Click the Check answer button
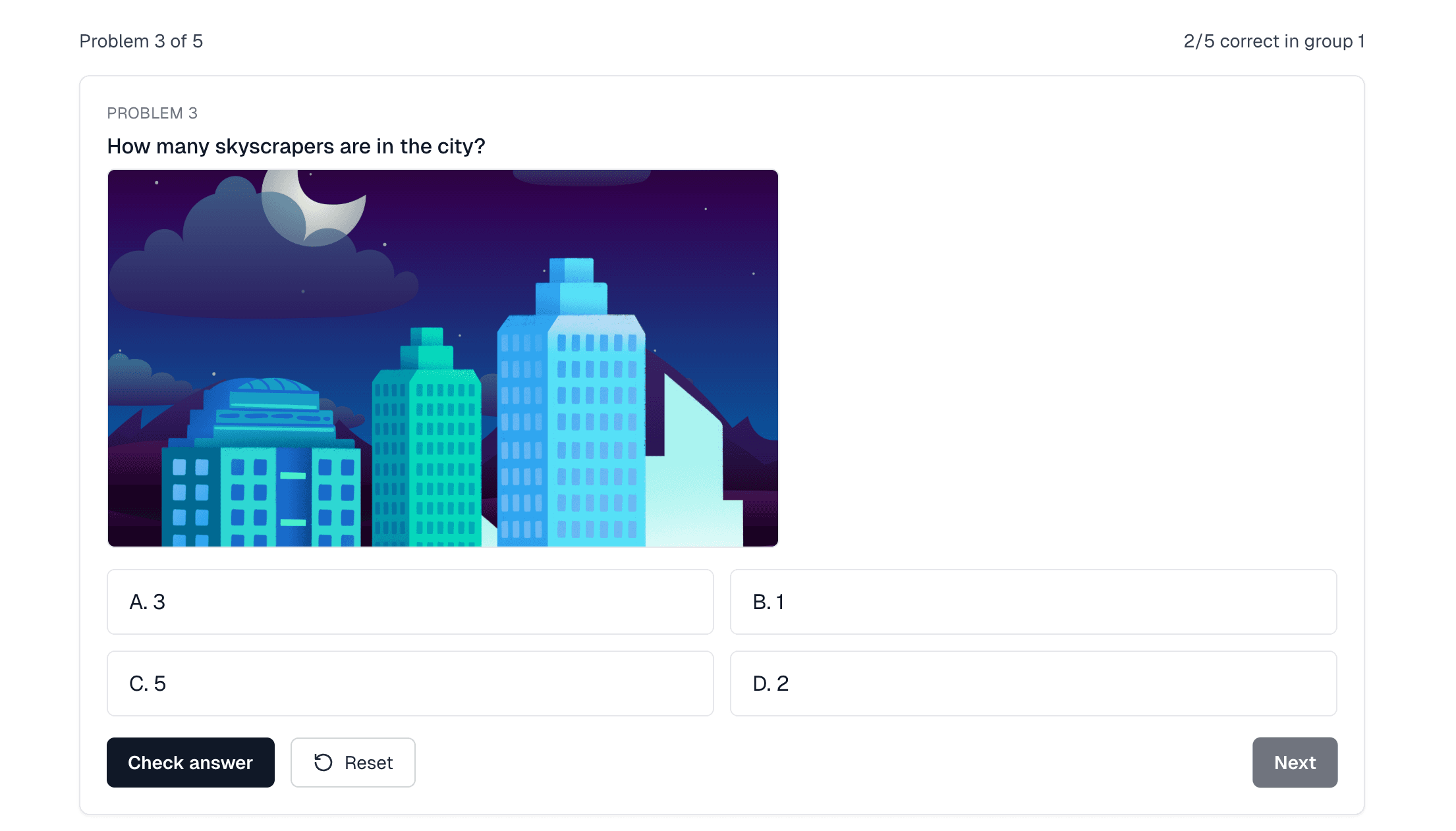This screenshot has height=831, width=1456. (x=190, y=763)
